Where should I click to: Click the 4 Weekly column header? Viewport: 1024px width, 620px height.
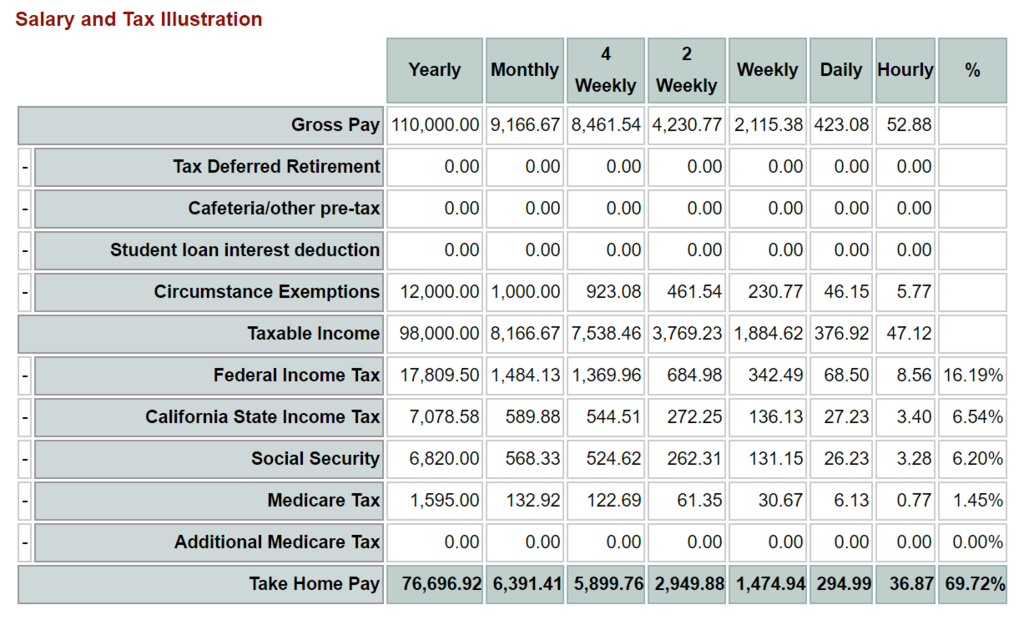pos(606,70)
